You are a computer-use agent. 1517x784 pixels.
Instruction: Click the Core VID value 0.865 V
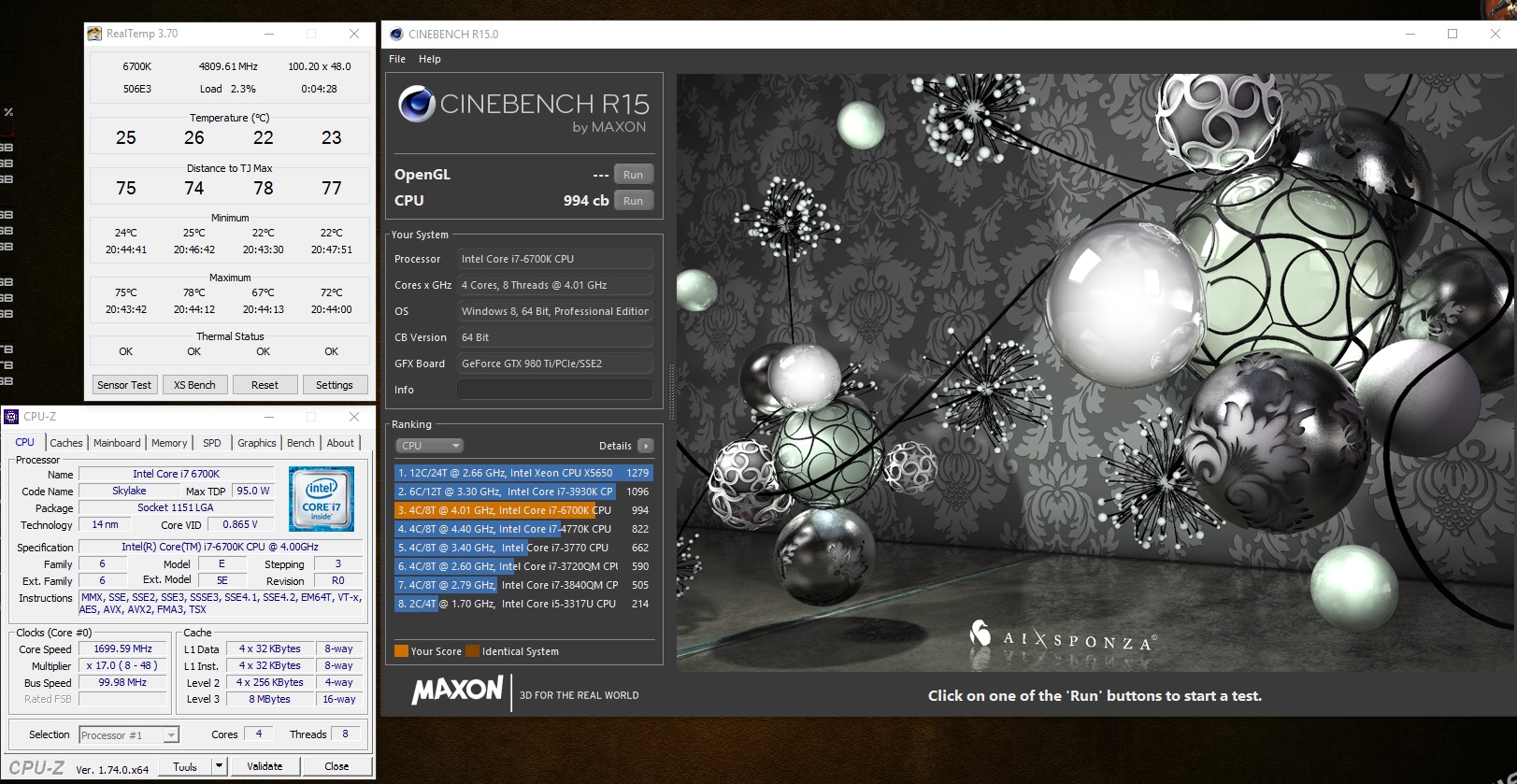241,524
